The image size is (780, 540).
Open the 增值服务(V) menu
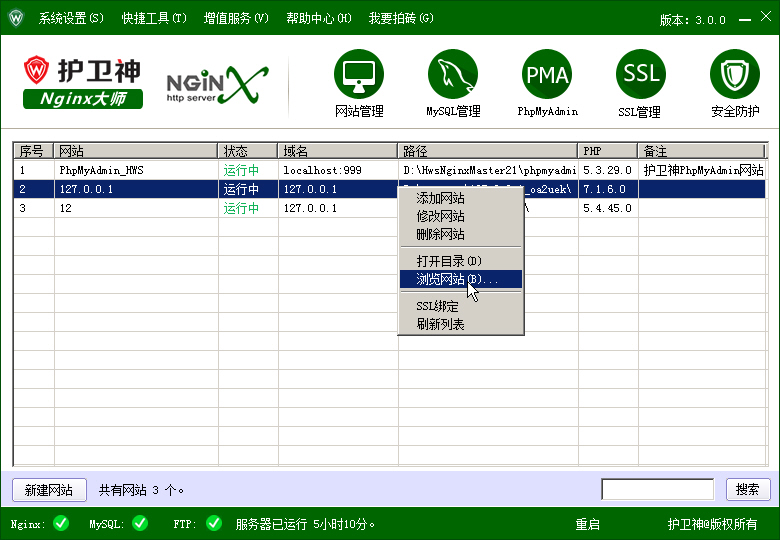coord(236,18)
